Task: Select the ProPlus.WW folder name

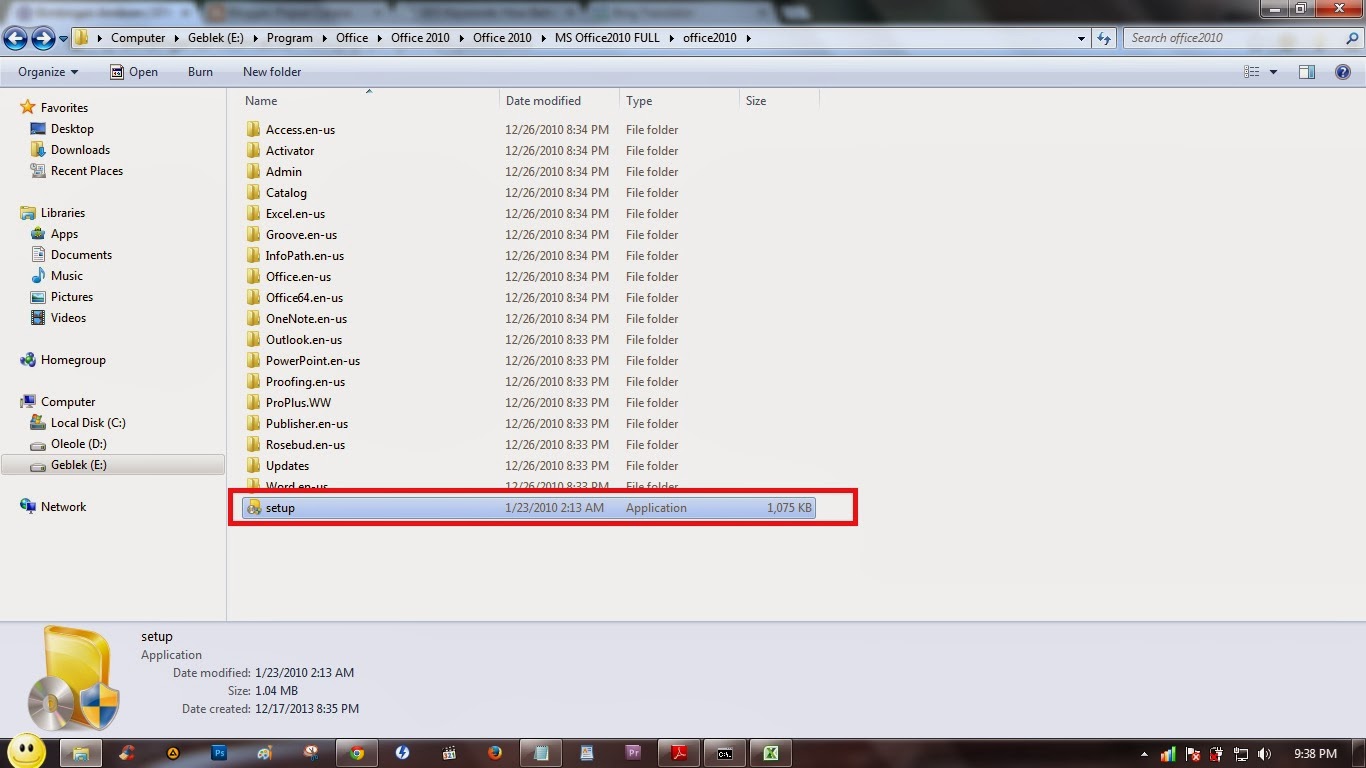Action: point(298,403)
